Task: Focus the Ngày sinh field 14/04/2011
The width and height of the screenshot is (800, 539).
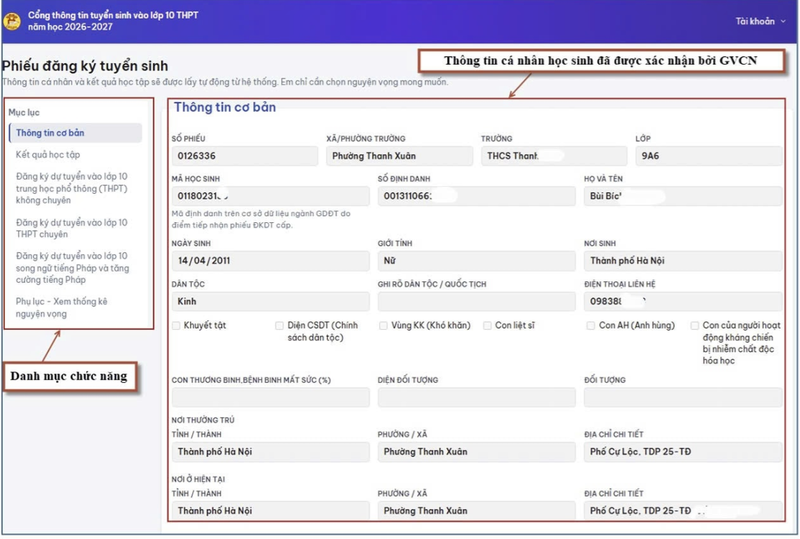Action: pyautogui.click(x=270, y=261)
